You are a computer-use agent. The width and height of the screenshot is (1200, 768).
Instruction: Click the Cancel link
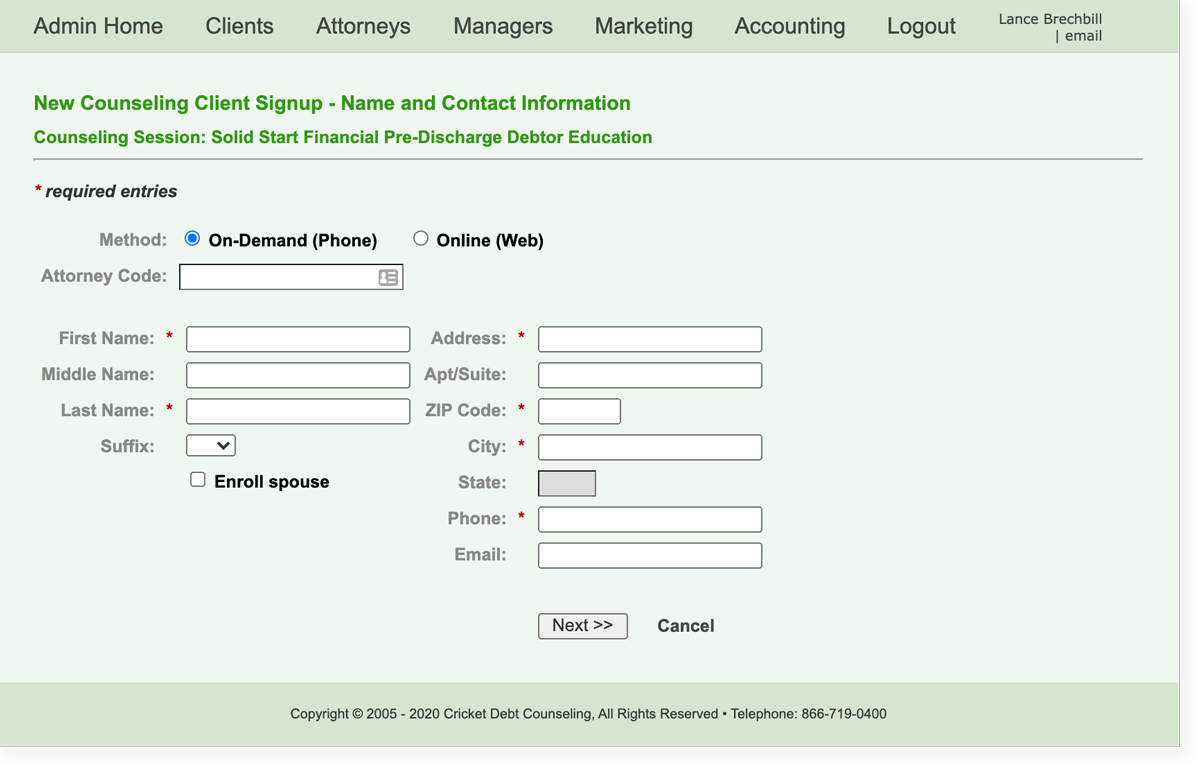(x=685, y=626)
